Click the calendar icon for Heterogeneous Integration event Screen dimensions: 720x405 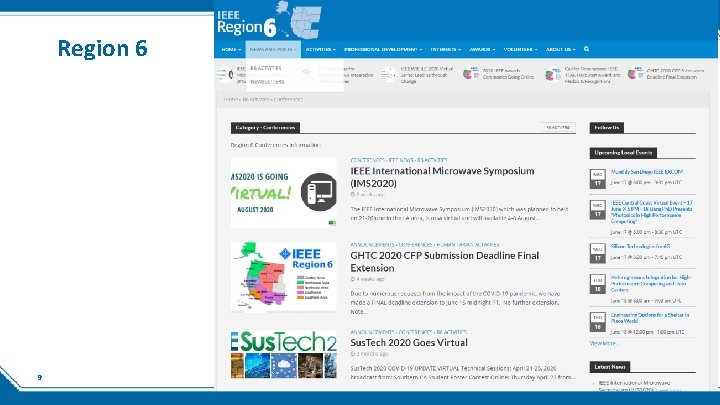[x=597, y=284]
